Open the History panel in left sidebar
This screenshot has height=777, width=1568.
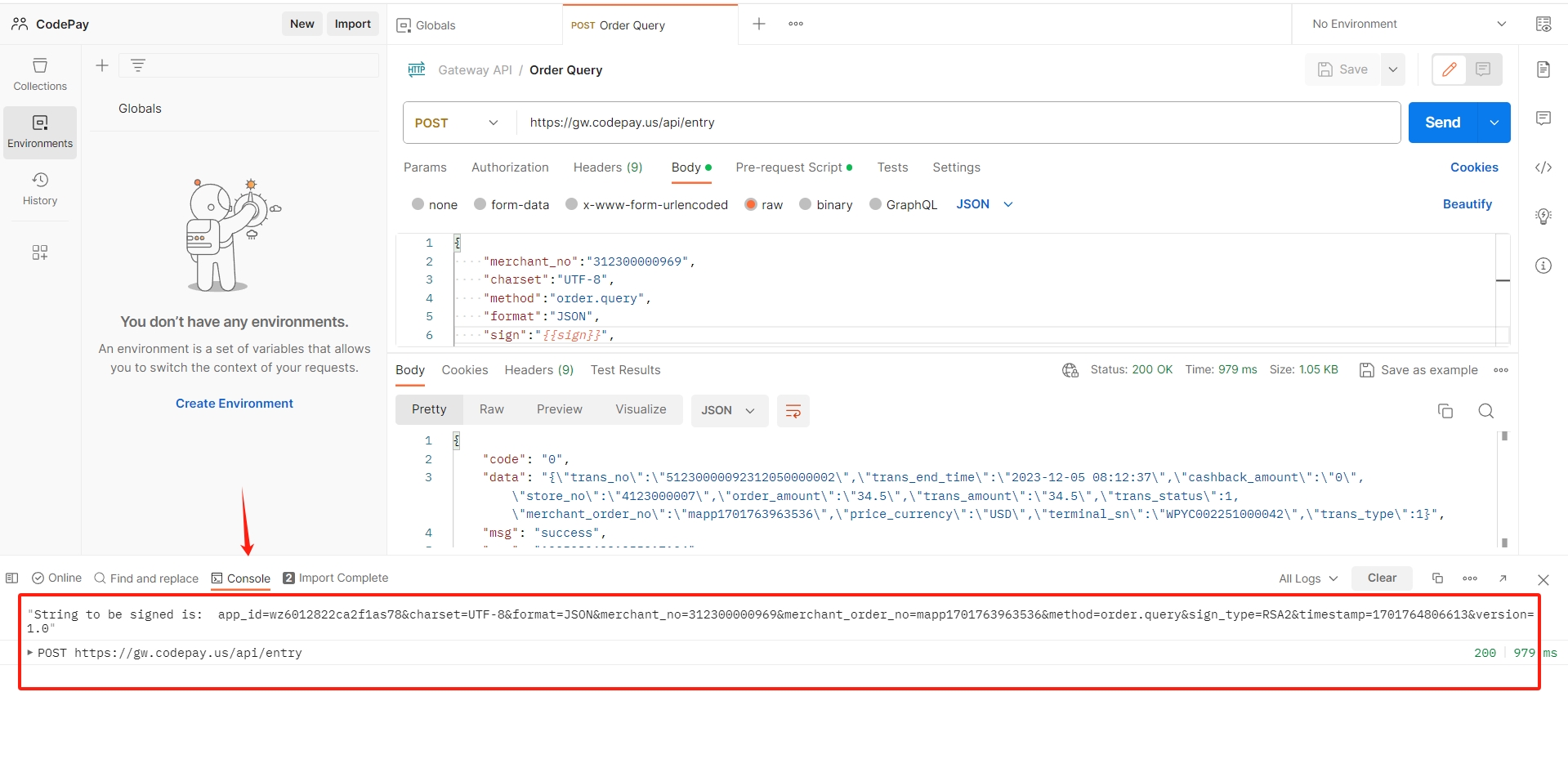pyautogui.click(x=39, y=188)
